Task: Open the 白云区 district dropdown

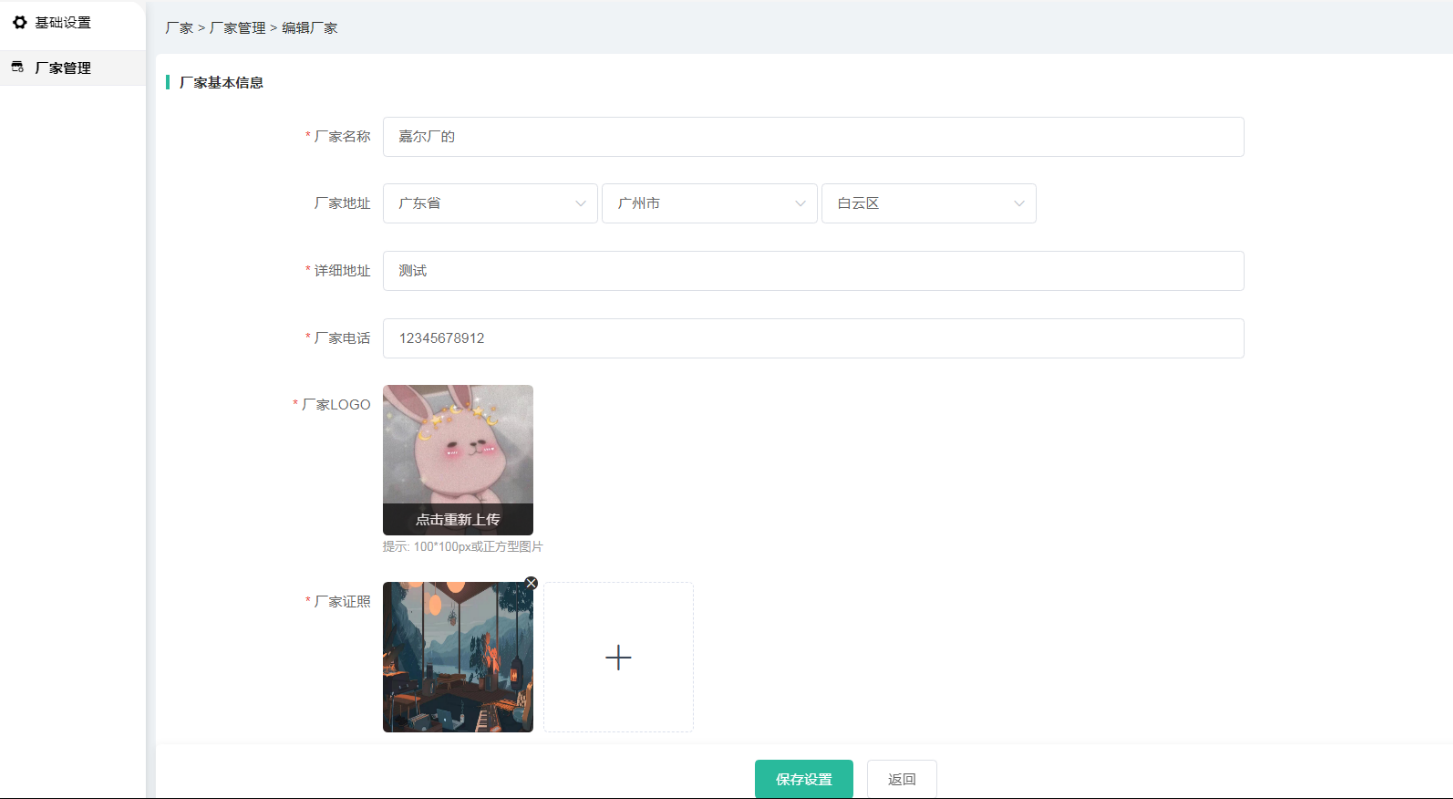Action: click(x=929, y=203)
